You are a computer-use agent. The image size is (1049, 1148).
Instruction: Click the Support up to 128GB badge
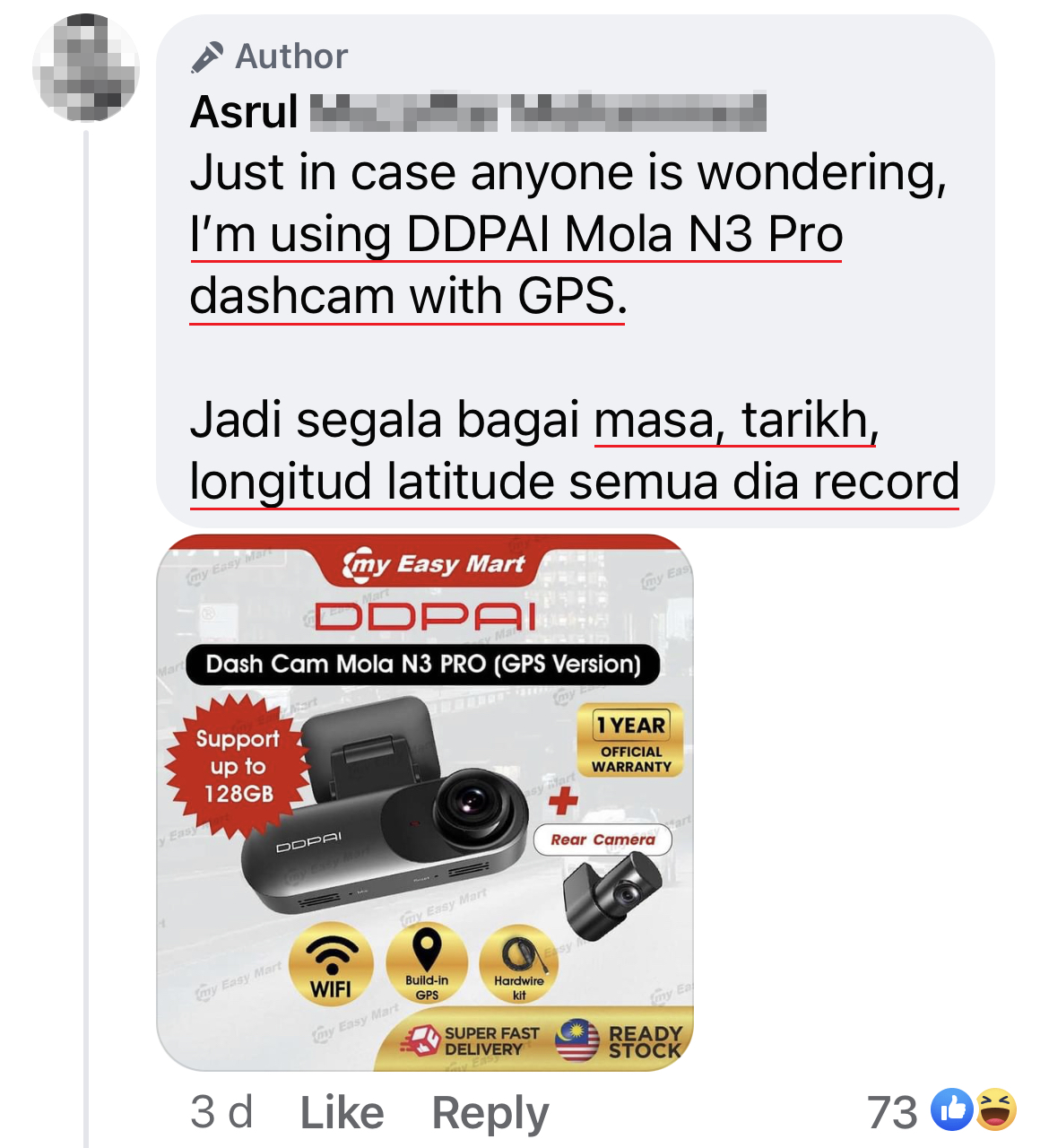click(238, 766)
